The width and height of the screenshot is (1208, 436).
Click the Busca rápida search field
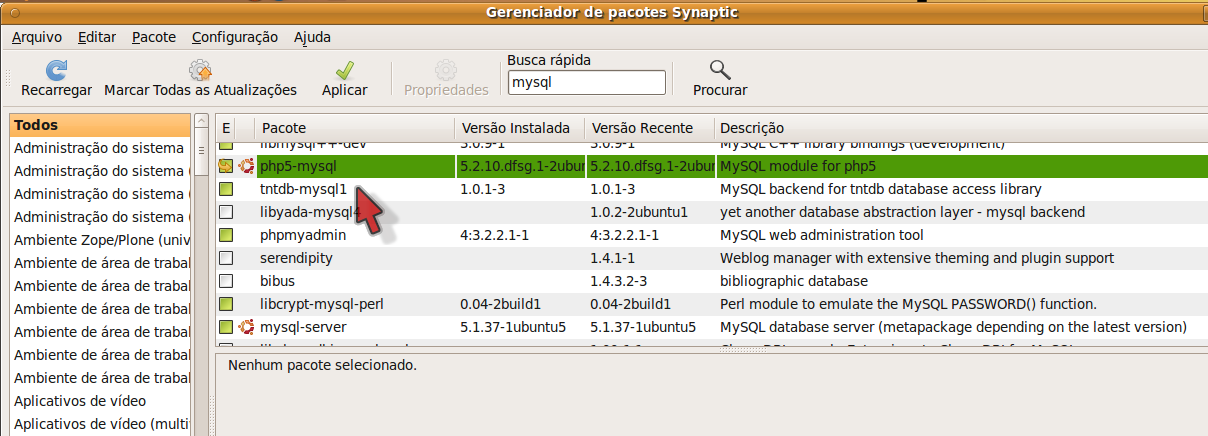tap(586, 84)
